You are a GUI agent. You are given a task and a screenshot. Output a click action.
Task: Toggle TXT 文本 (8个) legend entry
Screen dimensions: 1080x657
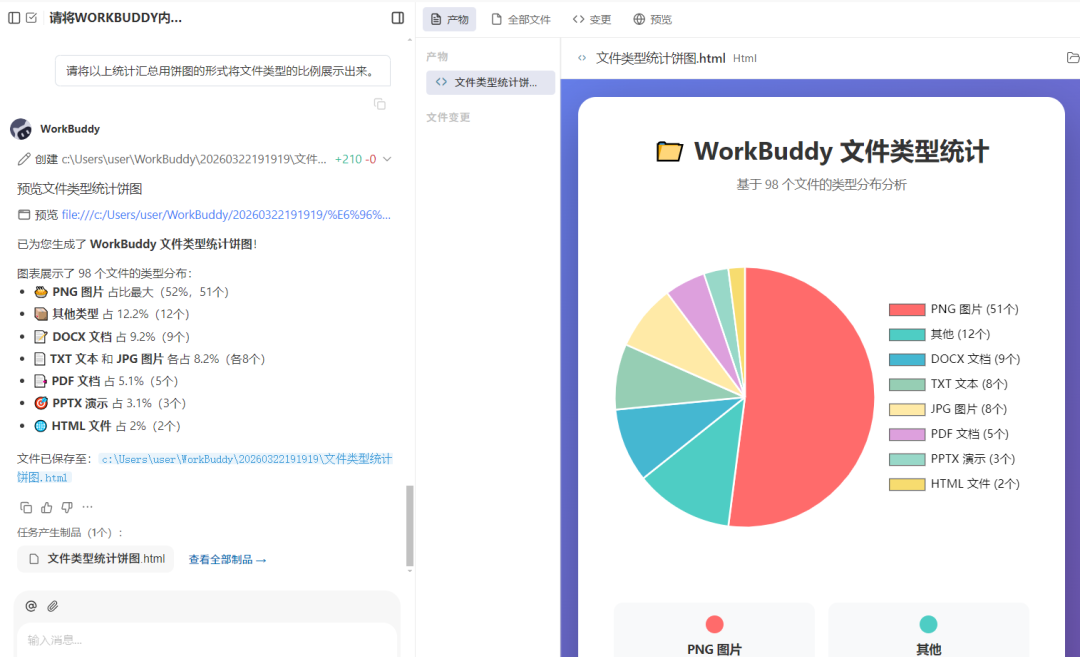pos(948,384)
